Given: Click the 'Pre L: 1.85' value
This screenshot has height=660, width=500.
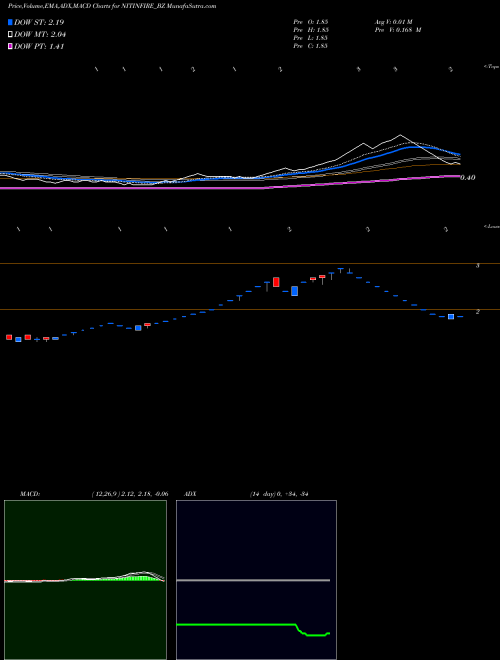Looking at the screenshot, I should point(311,38).
